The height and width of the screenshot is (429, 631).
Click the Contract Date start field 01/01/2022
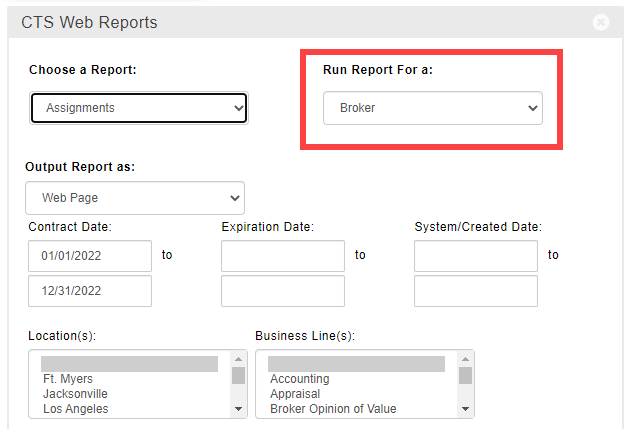pyautogui.click(x=90, y=256)
